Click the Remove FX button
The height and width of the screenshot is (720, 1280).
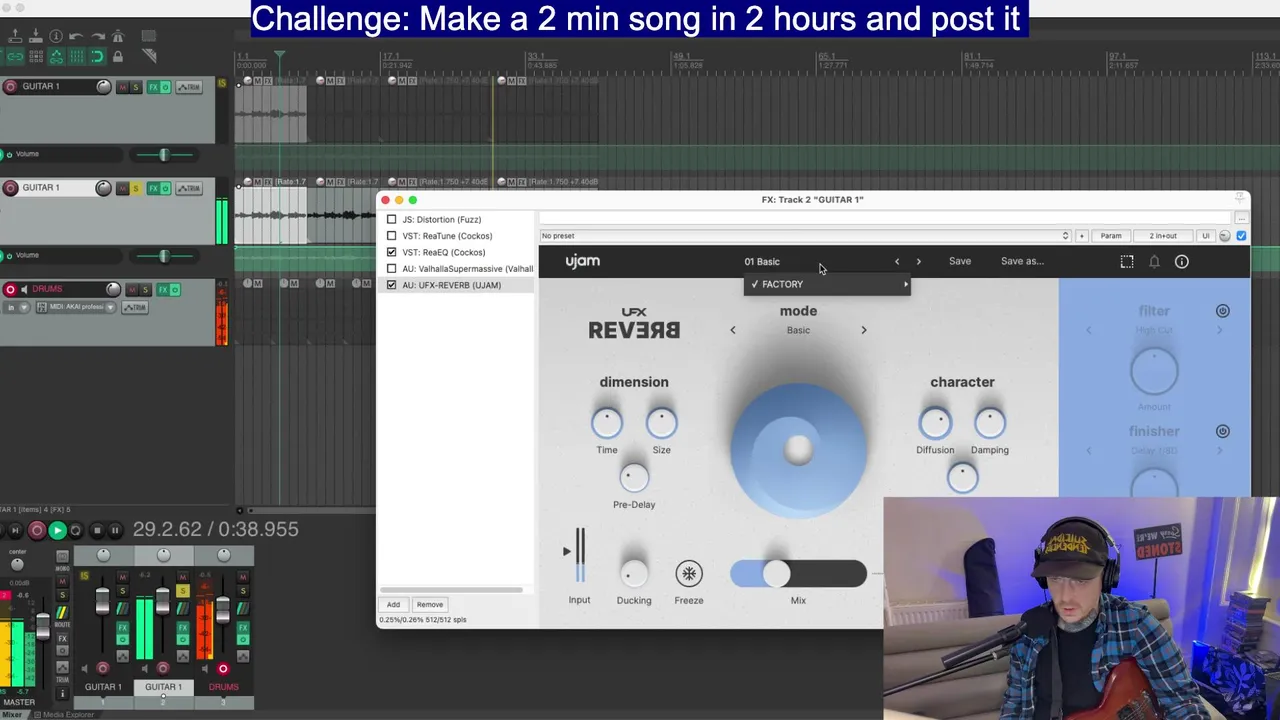[x=430, y=604]
